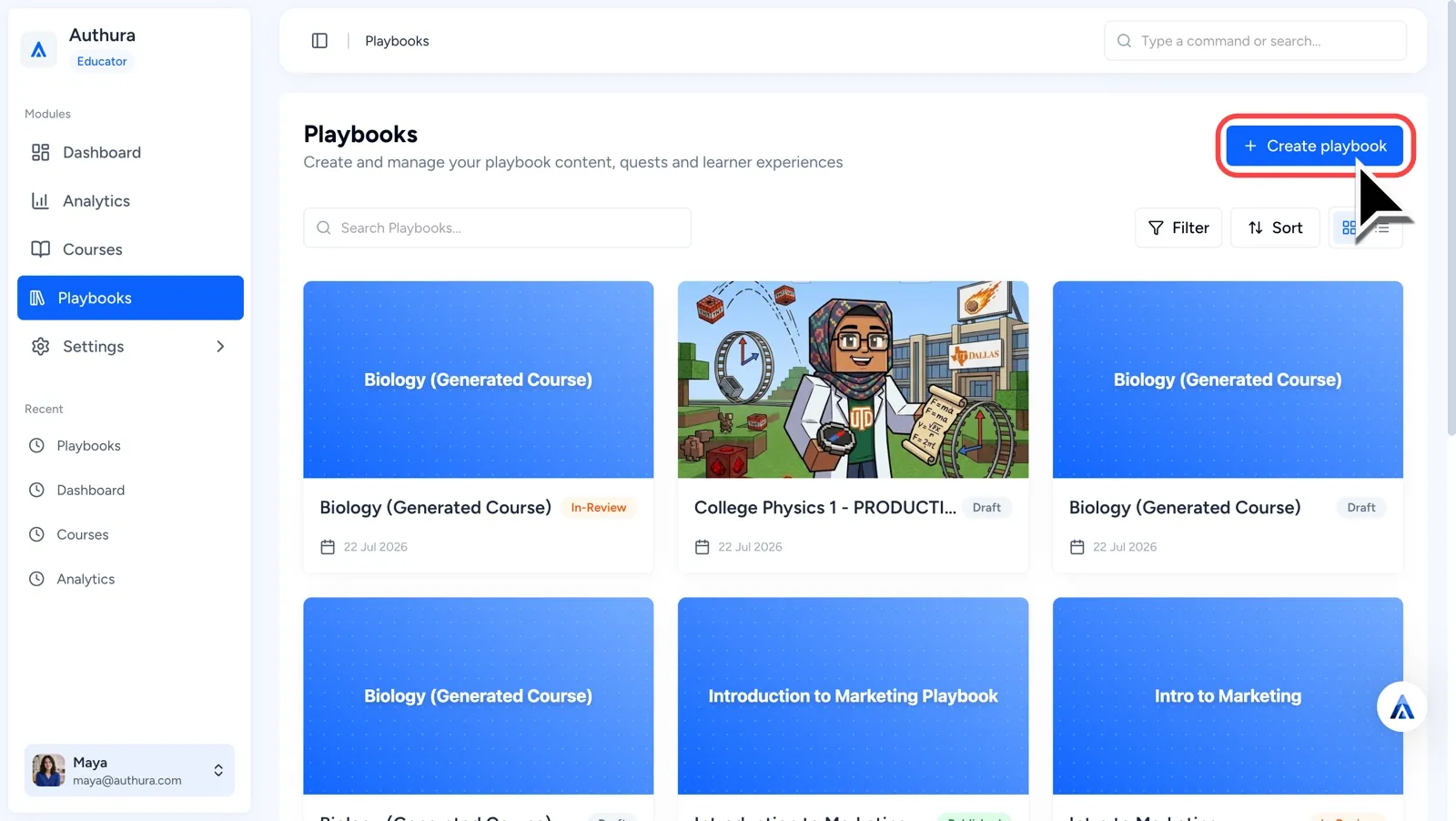Image resolution: width=1456 pixels, height=821 pixels.
Task: Expand the Settings chevron arrow
Action: point(220,346)
